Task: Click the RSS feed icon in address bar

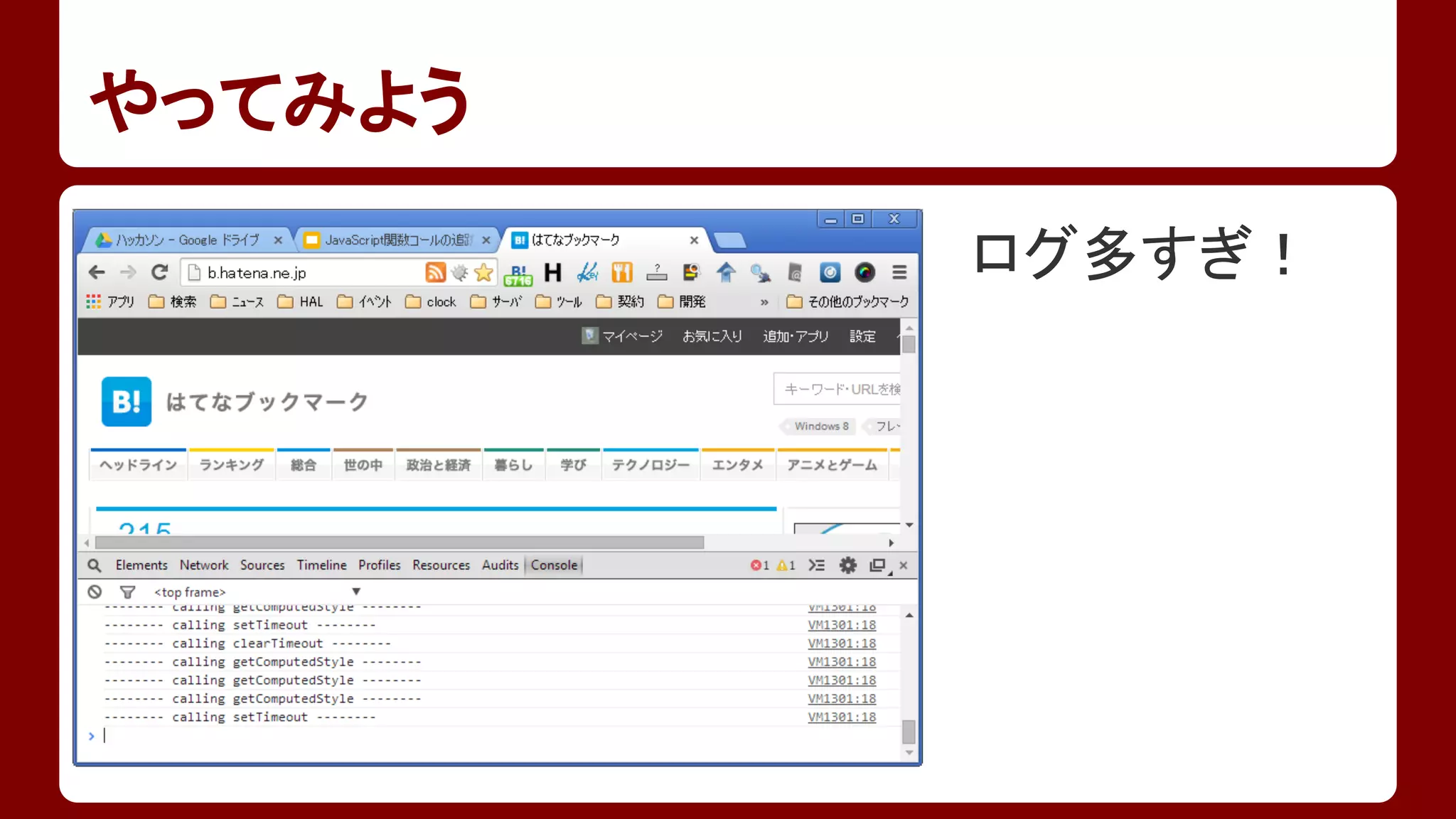Action: tap(435, 272)
